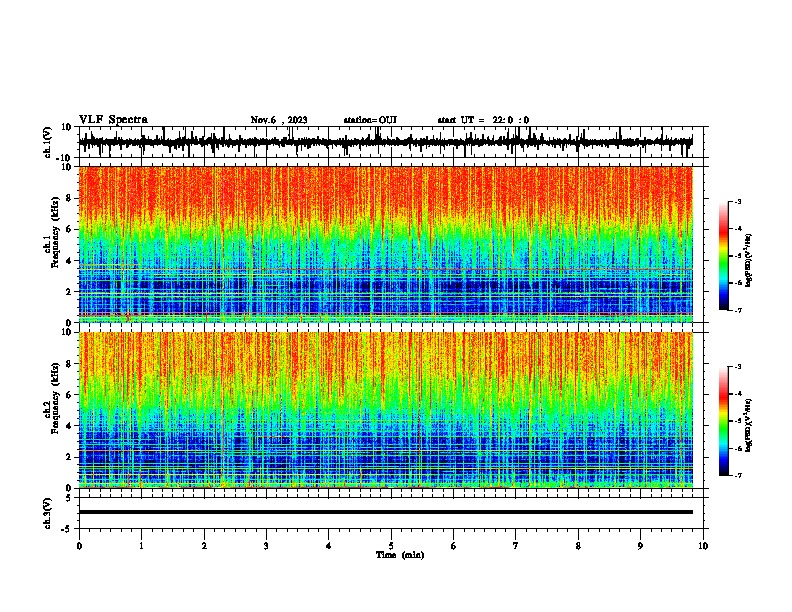Click the ch.2 spectrogram plot
792x612 pixels.
tap(386, 410)
